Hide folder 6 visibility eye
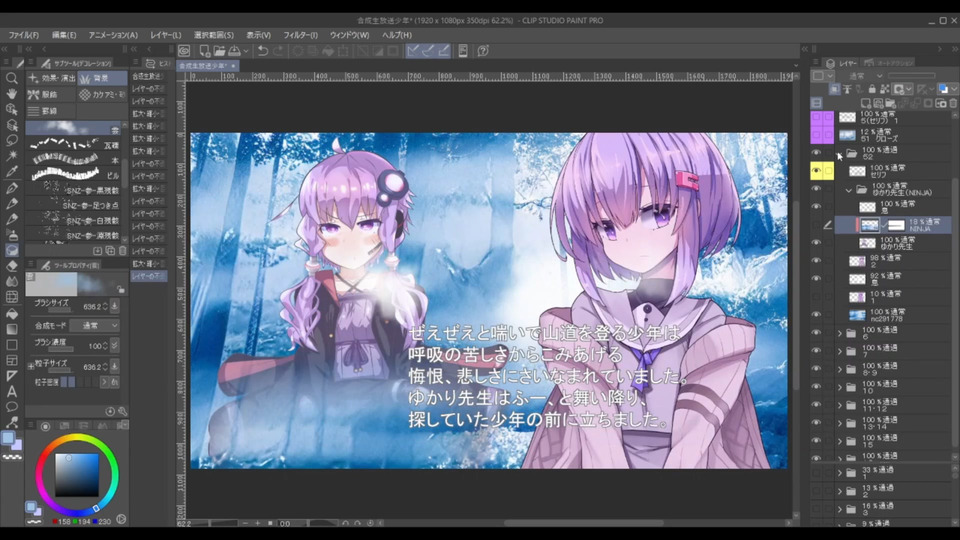The height and width of the screenshot is (540, 960). [816, 332]
